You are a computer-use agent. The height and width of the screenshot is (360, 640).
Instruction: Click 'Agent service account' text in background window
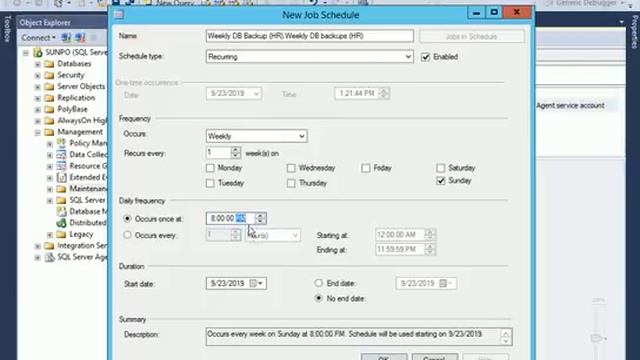(570, 106)
